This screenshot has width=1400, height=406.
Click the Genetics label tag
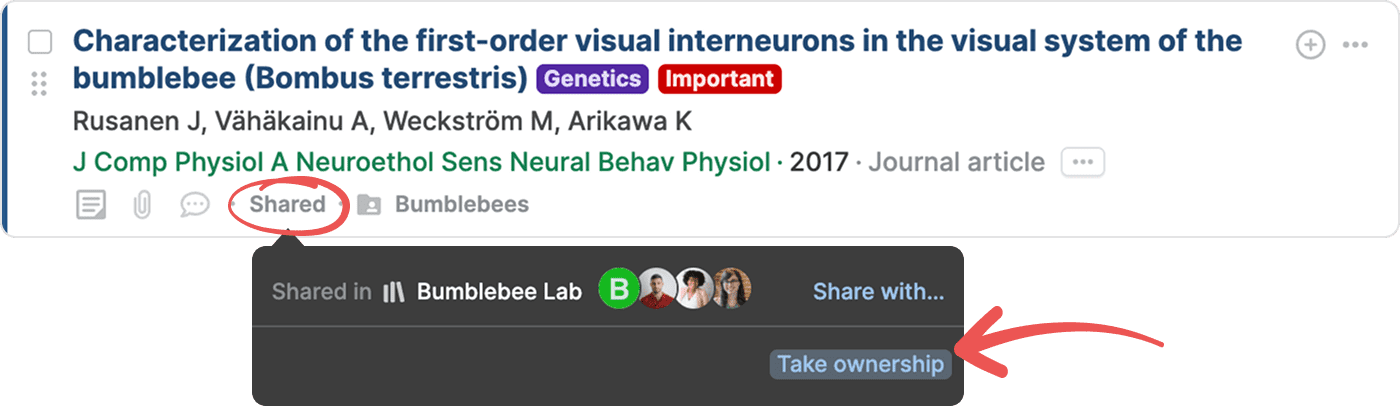tap(593, 78)
